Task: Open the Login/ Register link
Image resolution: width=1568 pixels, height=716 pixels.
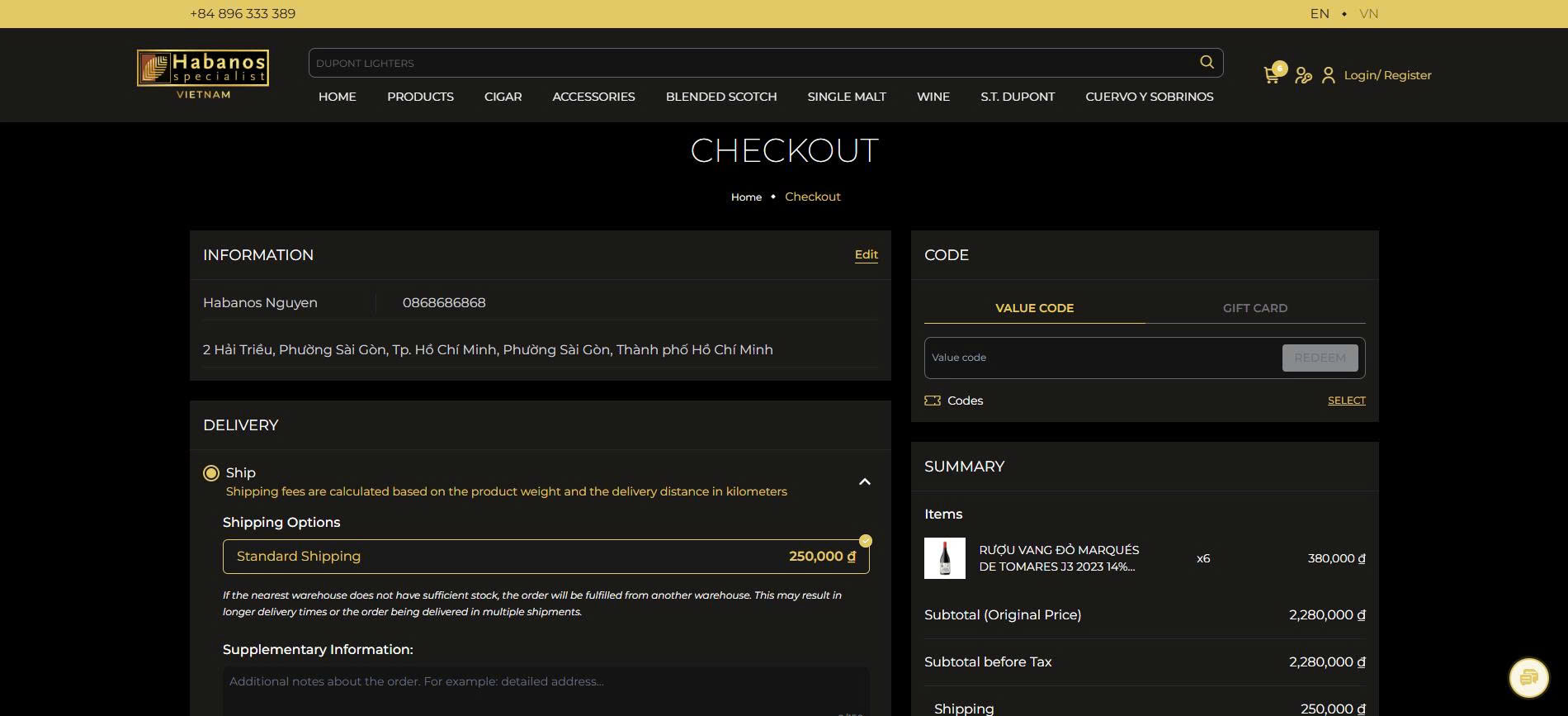Action: pos(1388,75)
